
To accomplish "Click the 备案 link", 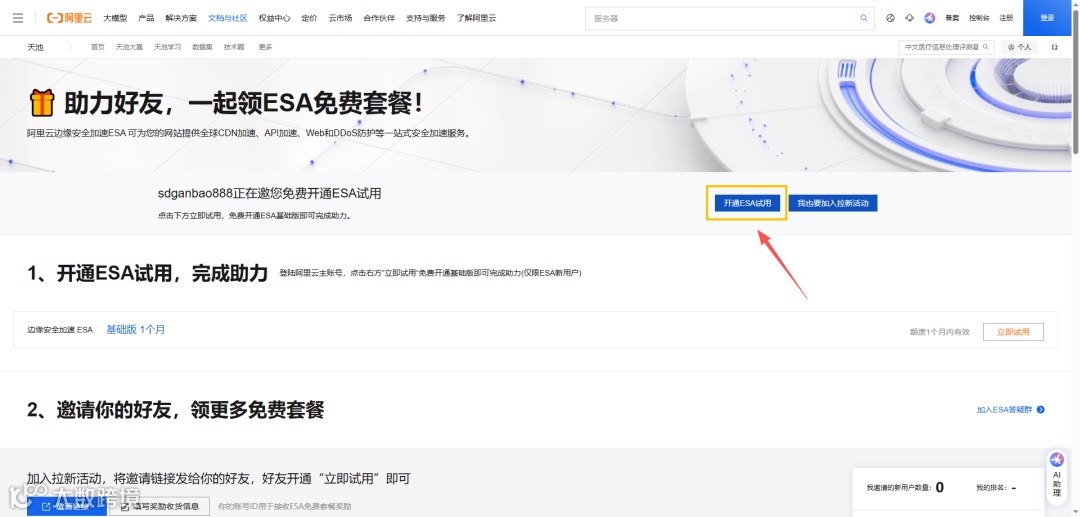I will click(x=953, y=18).
